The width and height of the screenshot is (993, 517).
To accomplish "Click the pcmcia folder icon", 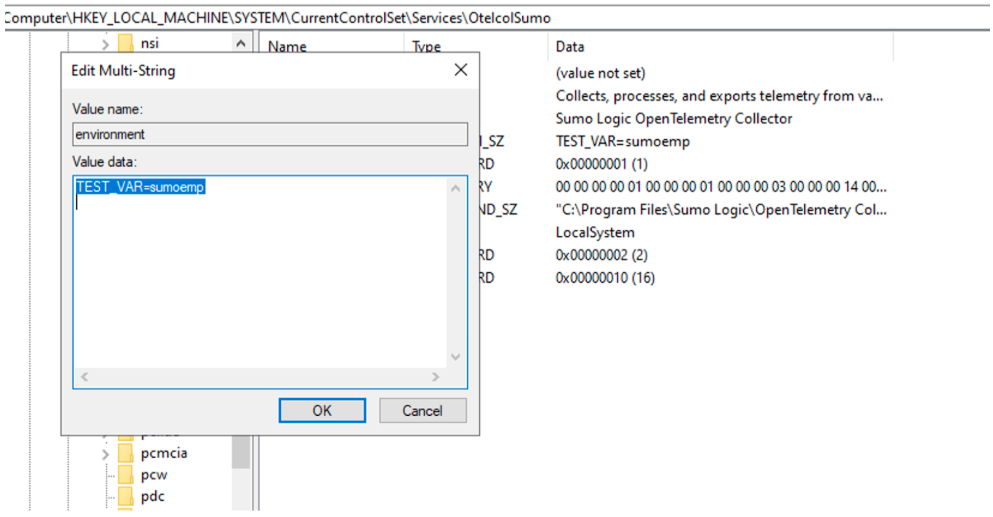I will point(125,453).
